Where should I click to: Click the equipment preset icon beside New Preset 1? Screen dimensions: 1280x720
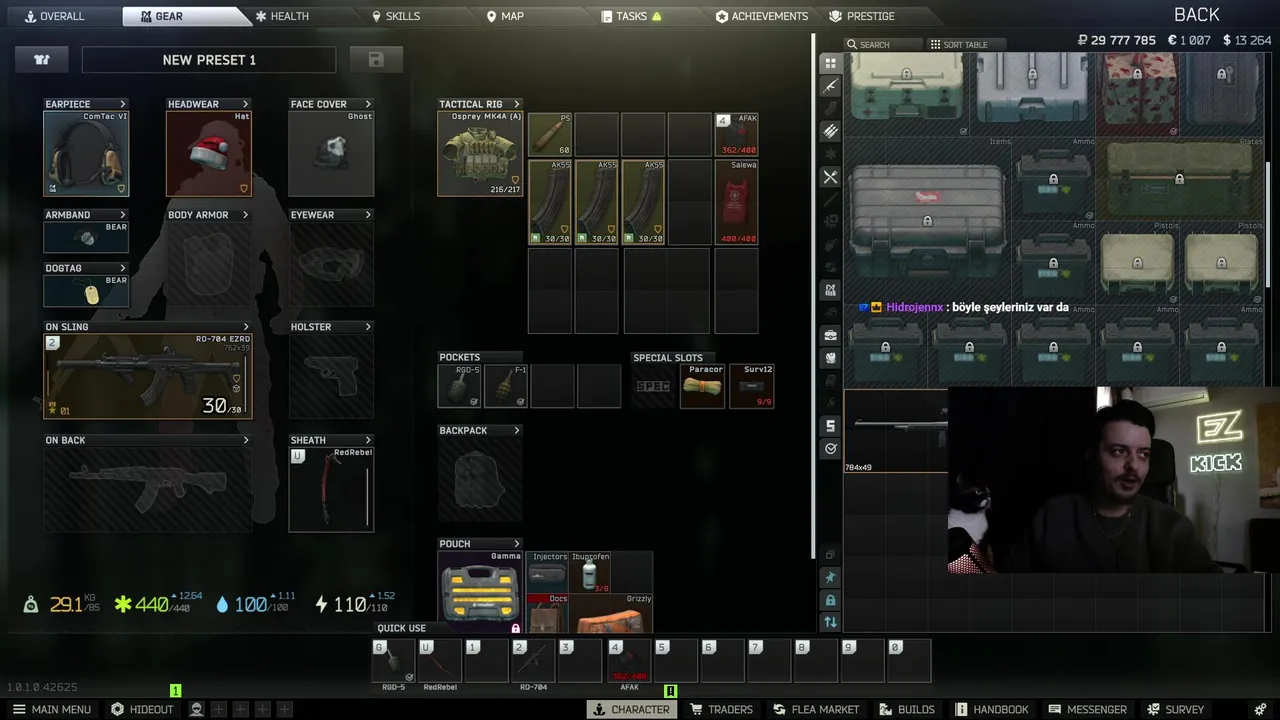pyautogui.click(x=42, y=60)
